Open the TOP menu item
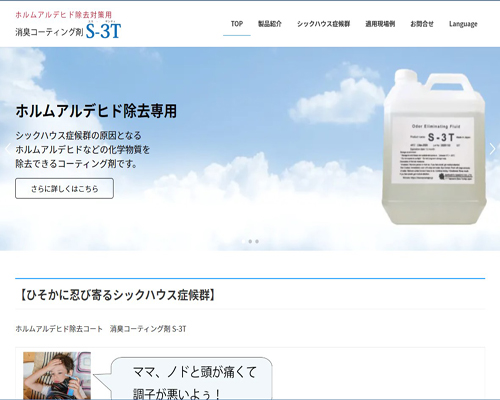Viewport: 500px width, 400px height. point(237,24)
